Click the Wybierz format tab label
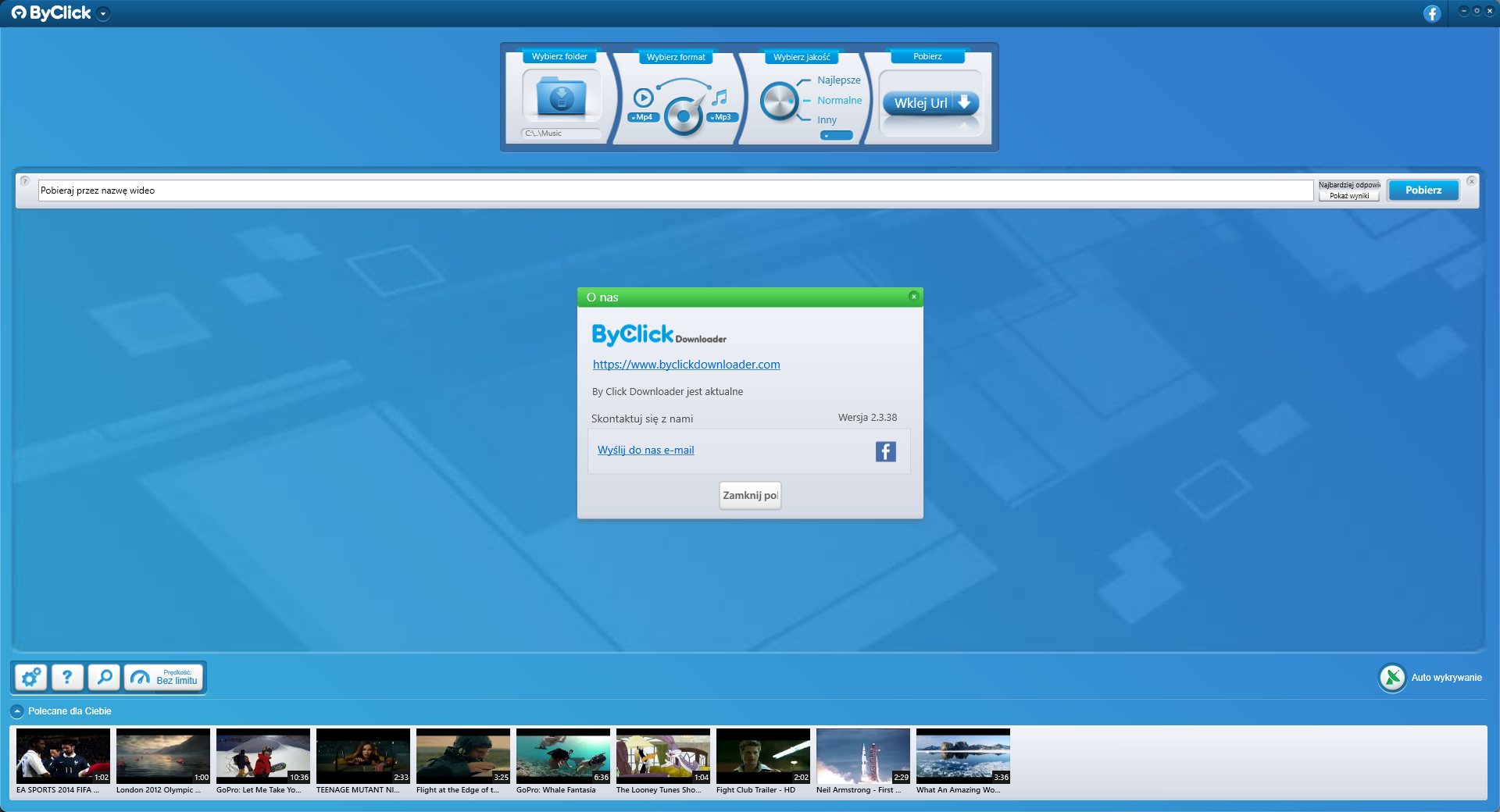Viewport: 1500px width, 812px height. [676, 57]
